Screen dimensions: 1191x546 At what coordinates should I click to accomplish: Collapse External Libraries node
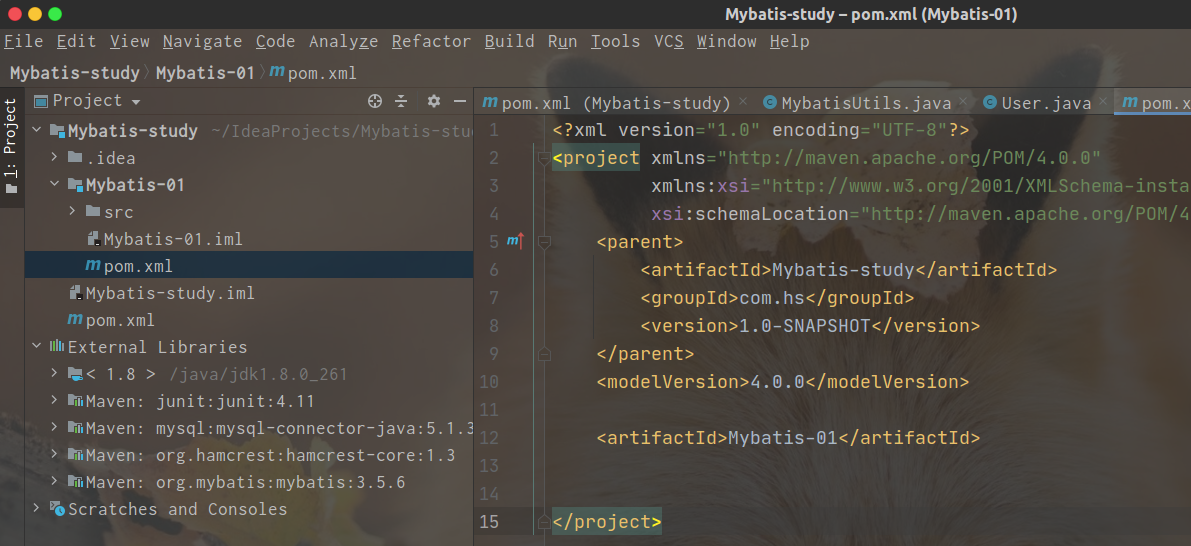tap(36, 347)
